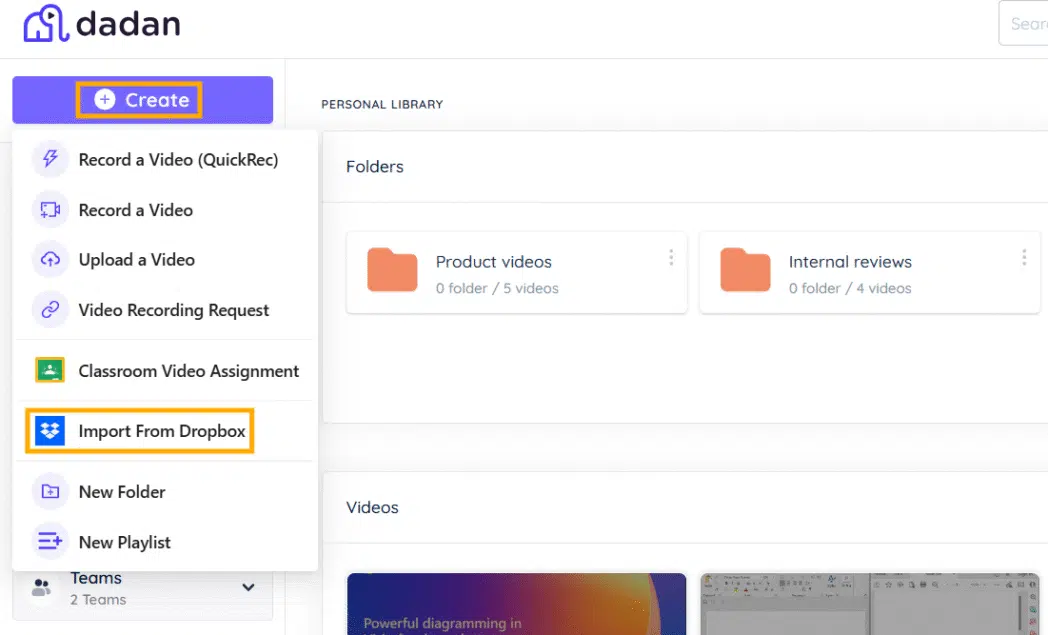Select Classroom Video Assignment from the menu
1048x635 pixels.
point(188,371)
